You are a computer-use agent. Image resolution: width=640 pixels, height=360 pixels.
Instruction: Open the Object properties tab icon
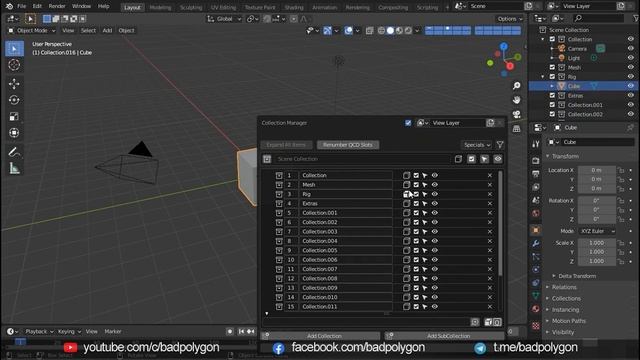tap(536, 230)
